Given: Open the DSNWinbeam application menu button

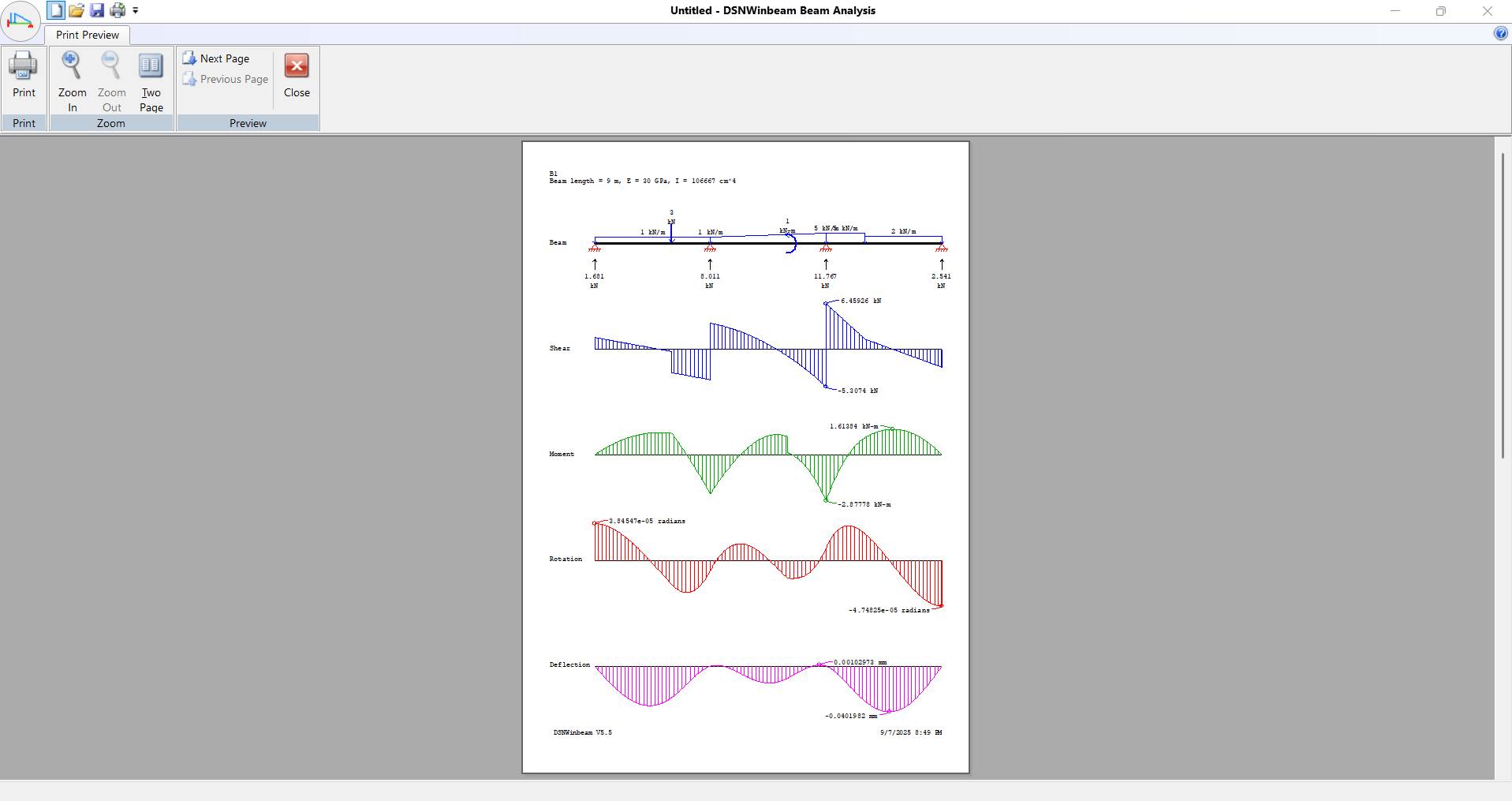Looking at the screenshot, I should coord(21,21).
